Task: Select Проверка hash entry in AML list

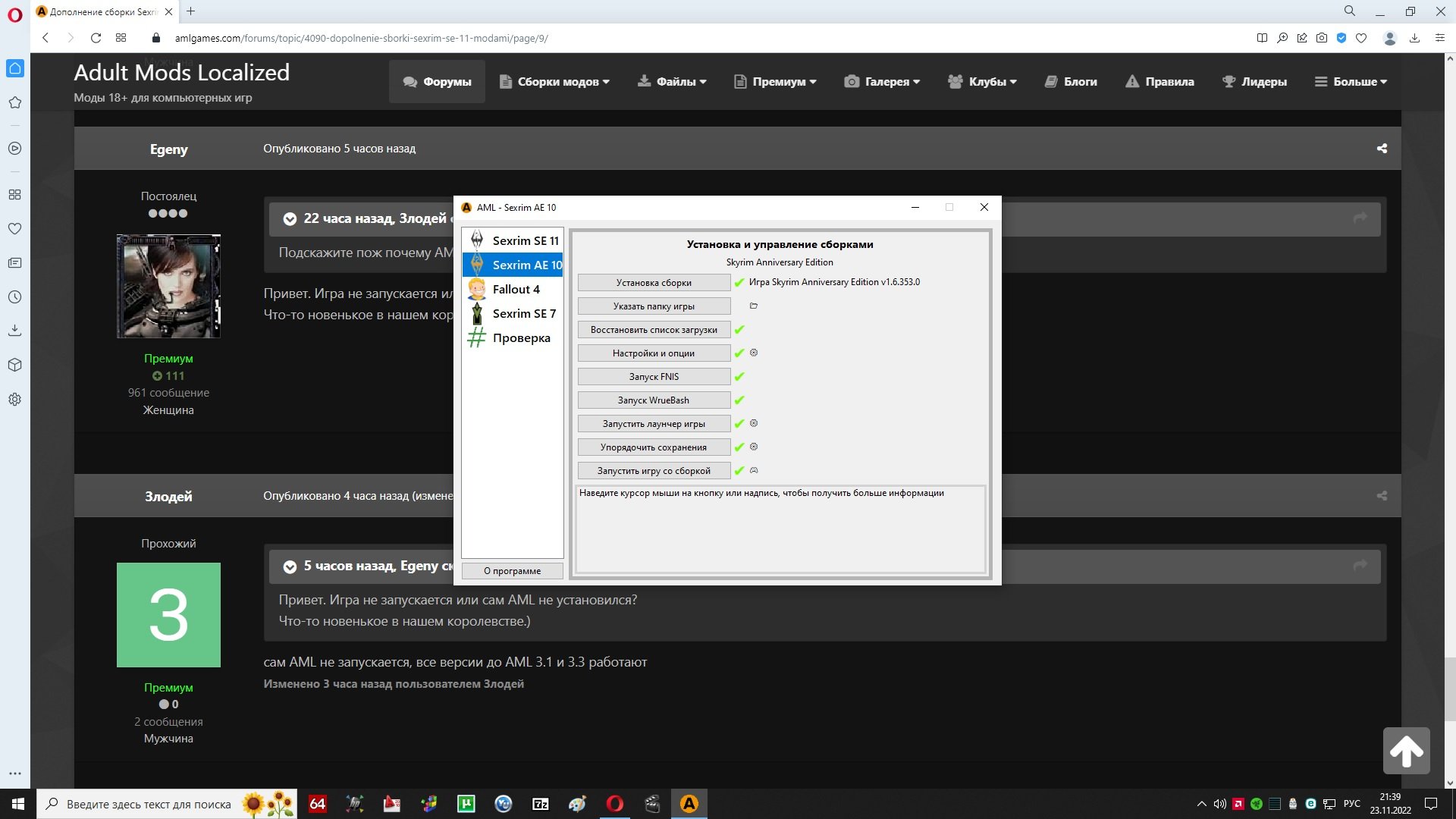Action: pos(521,338)
